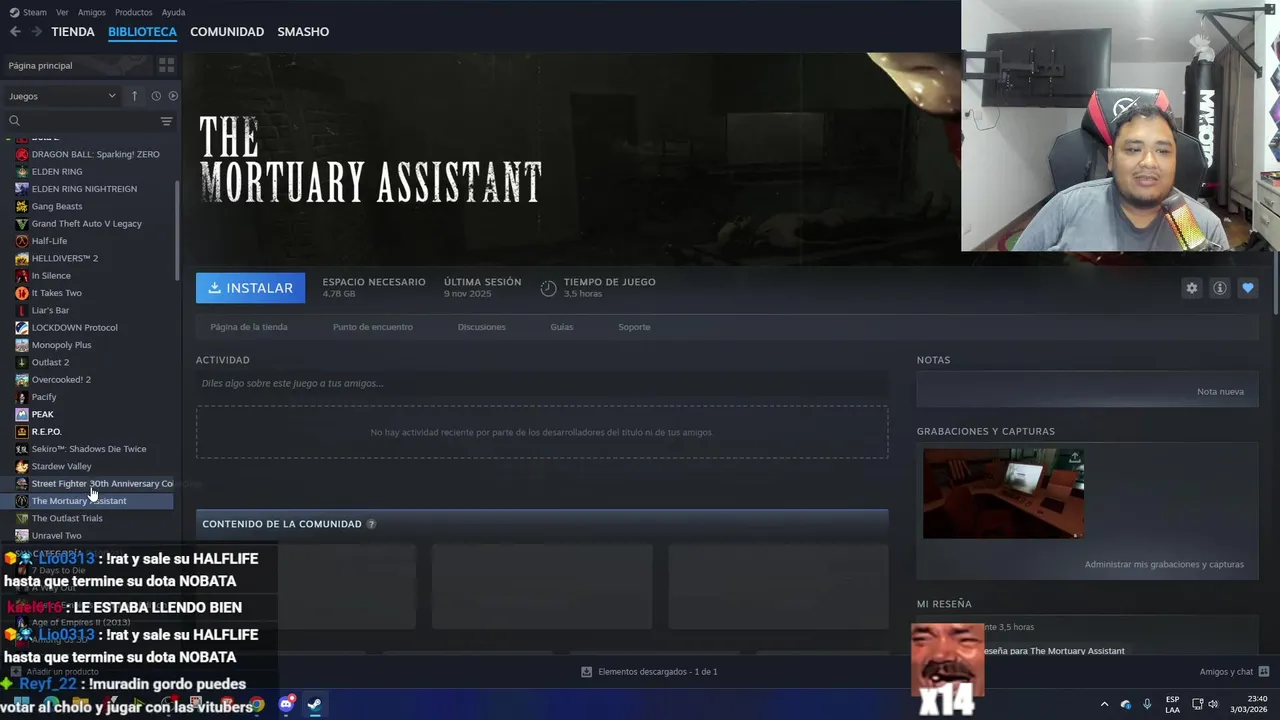Viewport: 1280px width, 720px height.
Task: Select Grand Theft Auto V Legacy
Action: pos(86,224)
